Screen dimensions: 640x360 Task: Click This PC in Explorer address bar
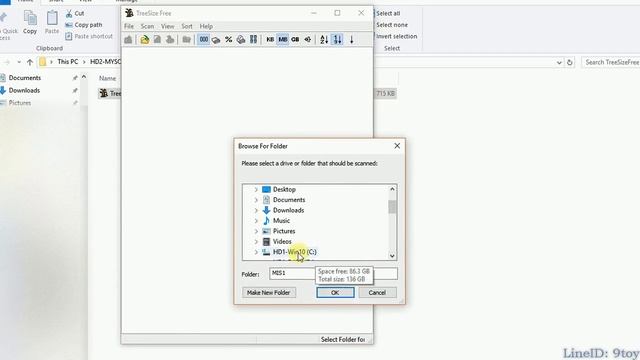(68, 62)
